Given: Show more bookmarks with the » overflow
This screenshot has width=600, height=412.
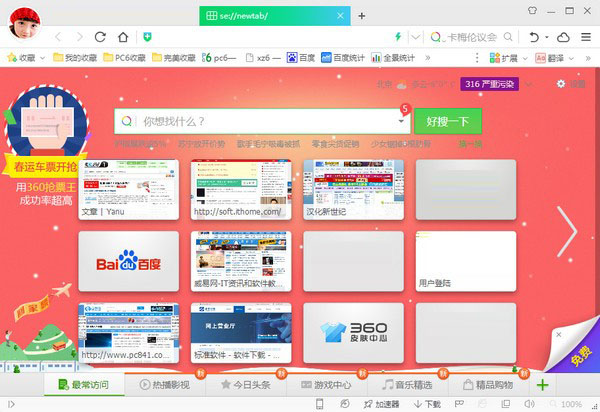Looking at the screenshot, I should [x=427, y=58].
